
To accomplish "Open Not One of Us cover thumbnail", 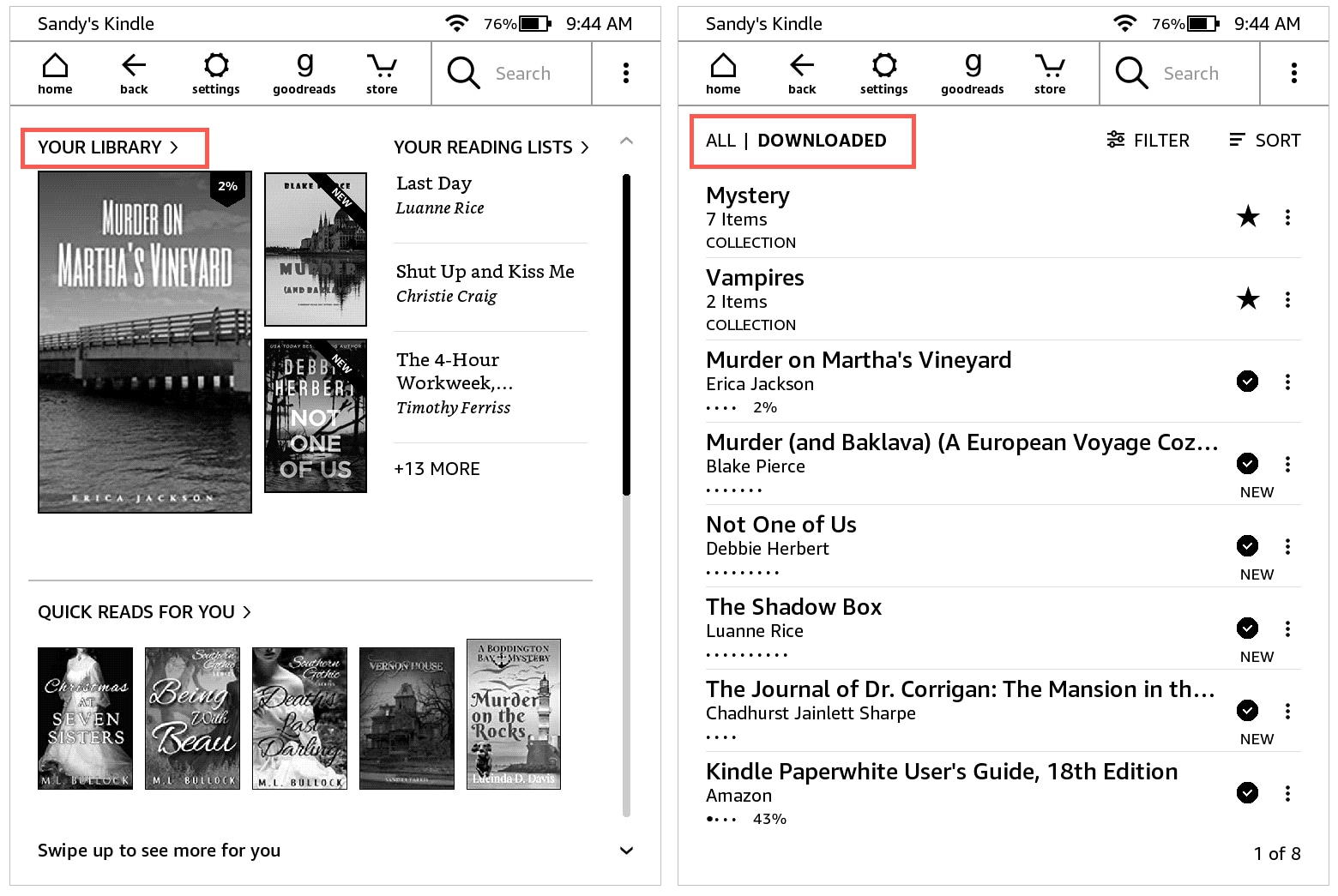I will 316,416.
